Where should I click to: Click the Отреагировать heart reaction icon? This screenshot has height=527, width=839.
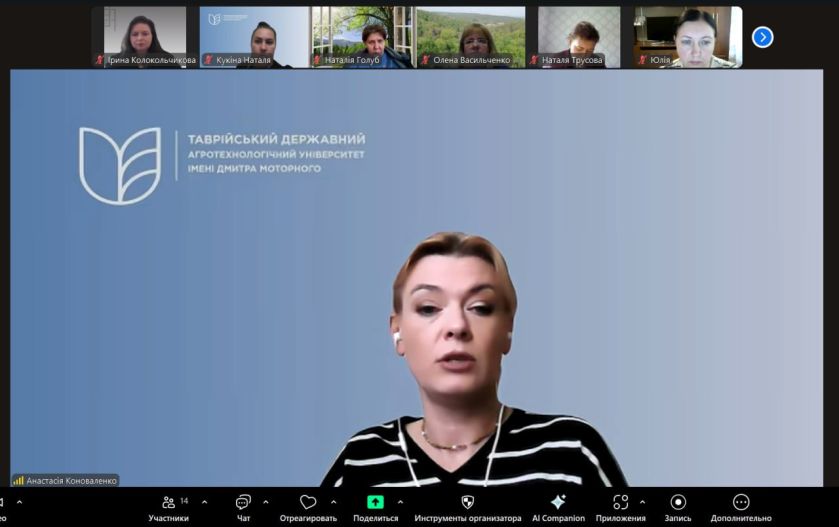308,502
